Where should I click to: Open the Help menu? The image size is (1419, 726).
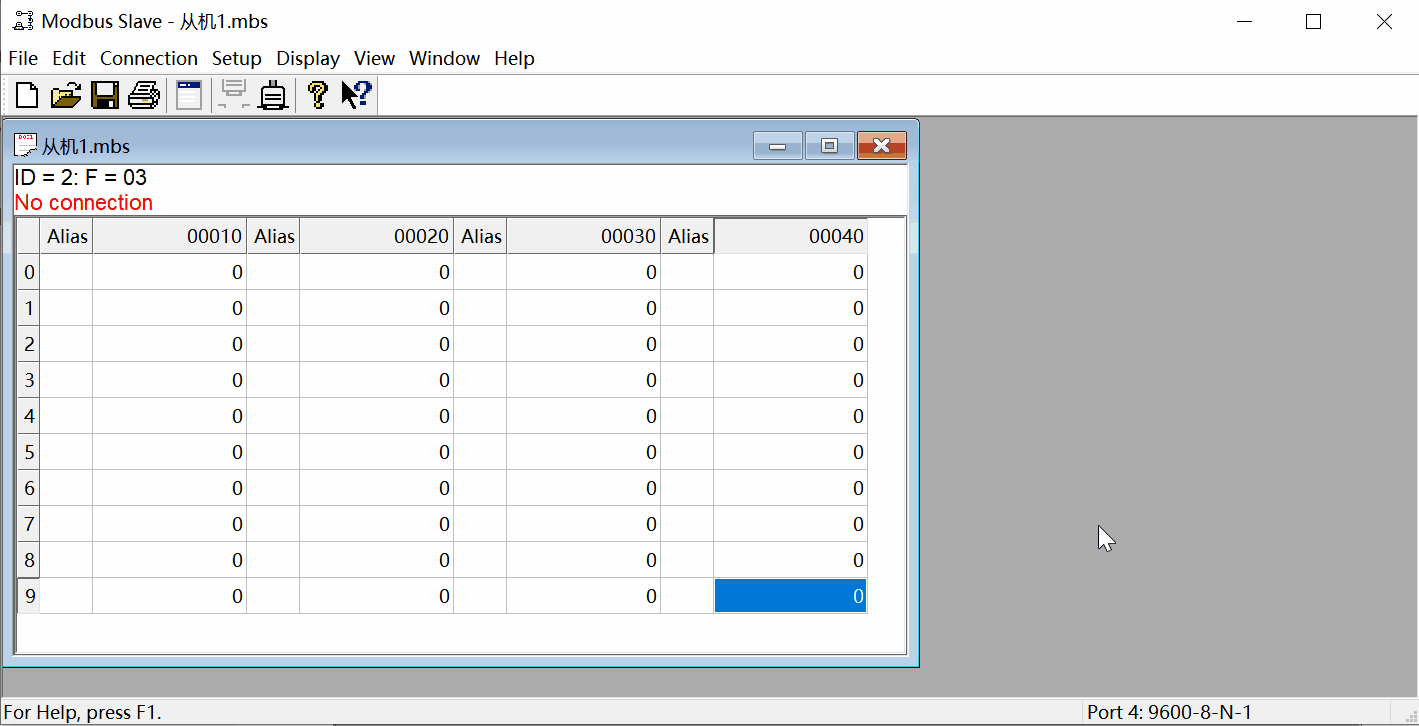point(514,58)
